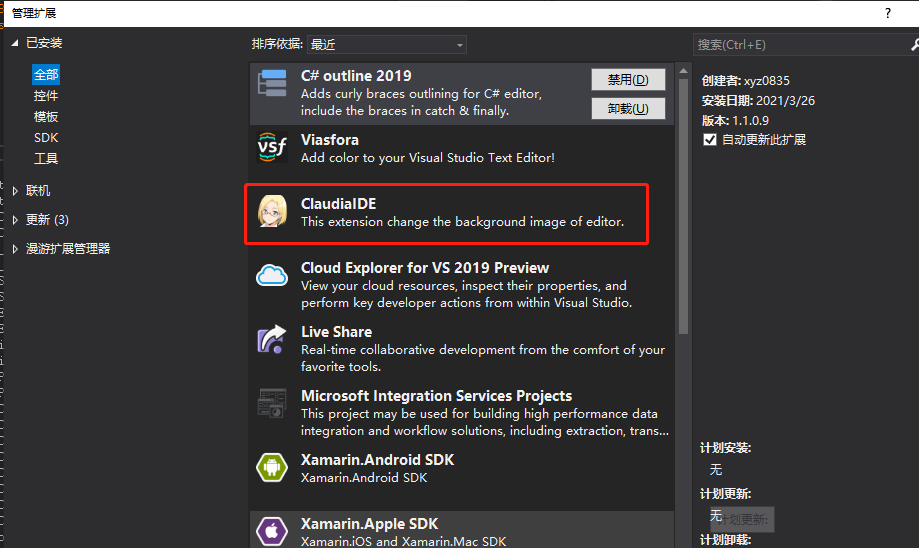Click the ClaudiaIDE description text
The width and height of the screenshot is (919, 548).
462,222
